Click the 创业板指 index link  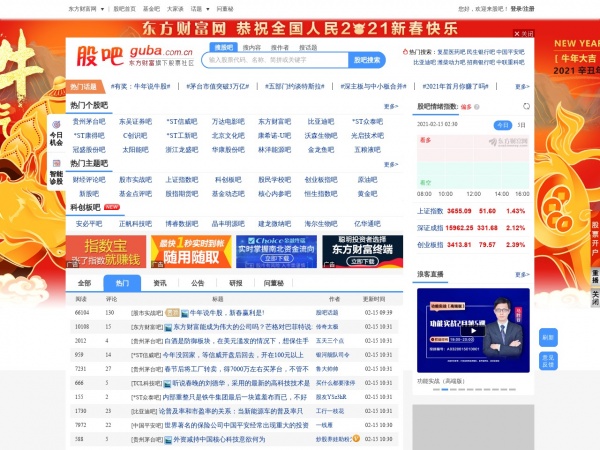(x=430, y=245)
